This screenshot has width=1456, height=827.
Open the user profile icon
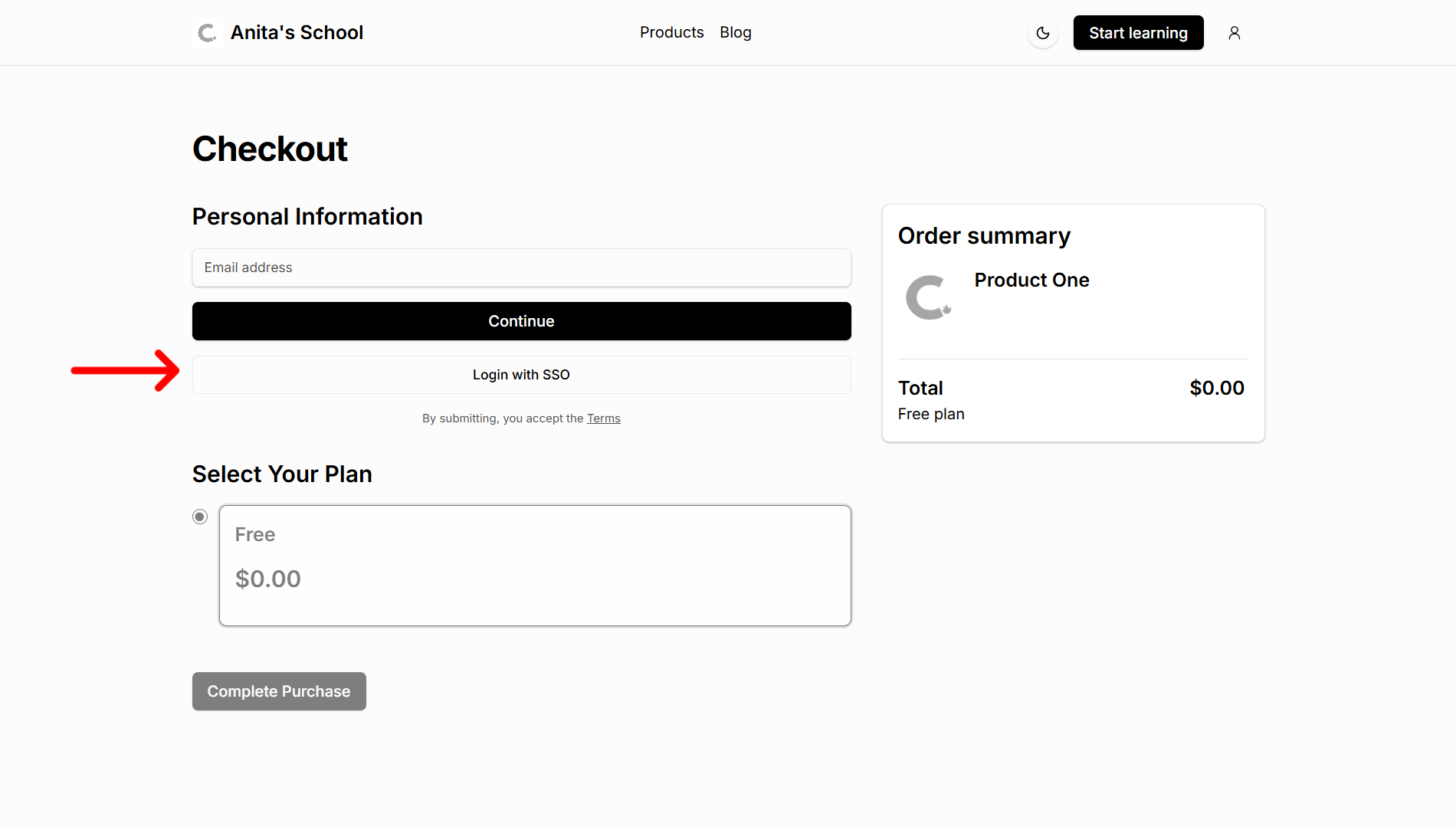coord(1234,33)
